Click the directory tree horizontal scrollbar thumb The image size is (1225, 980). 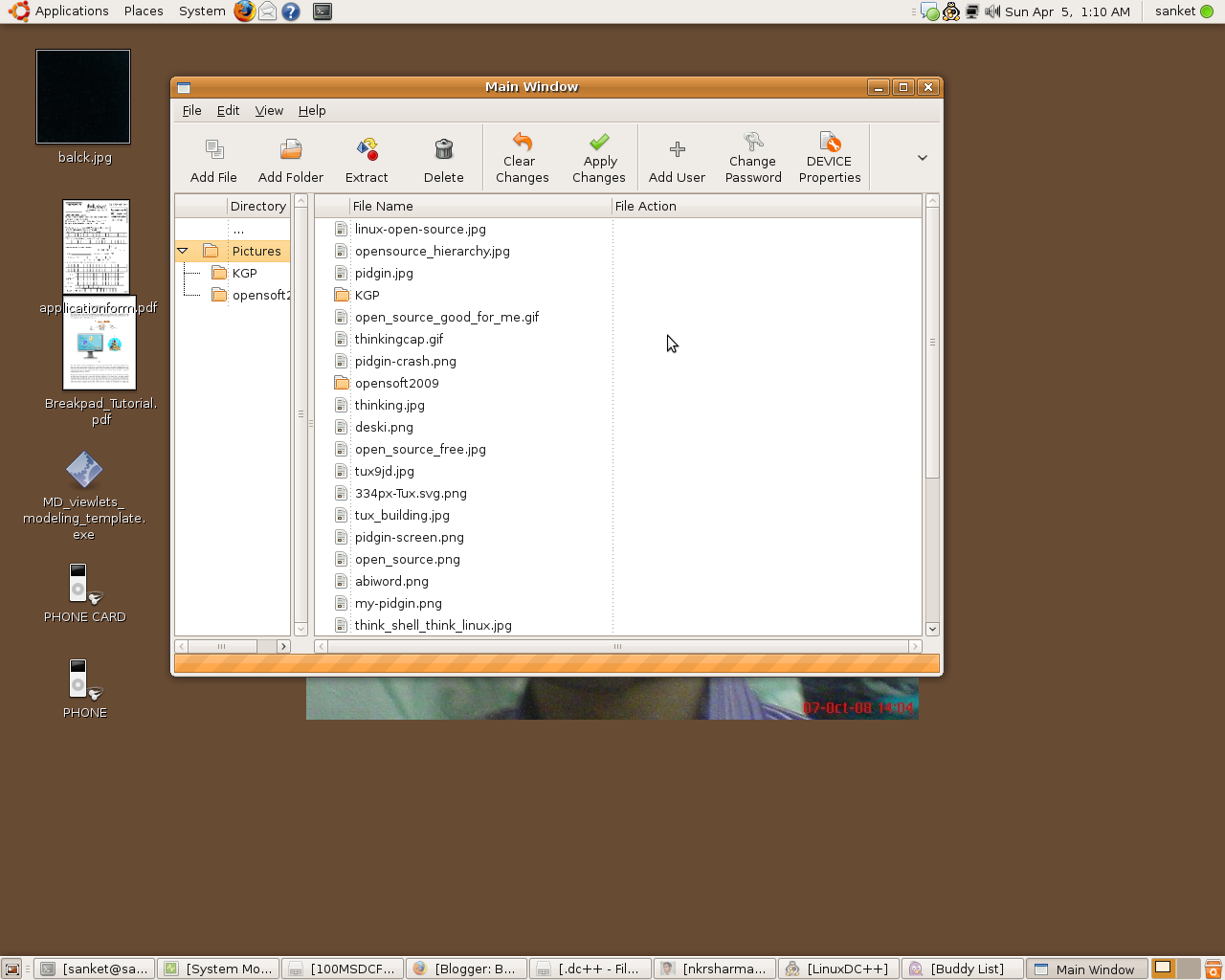[222, 647]
